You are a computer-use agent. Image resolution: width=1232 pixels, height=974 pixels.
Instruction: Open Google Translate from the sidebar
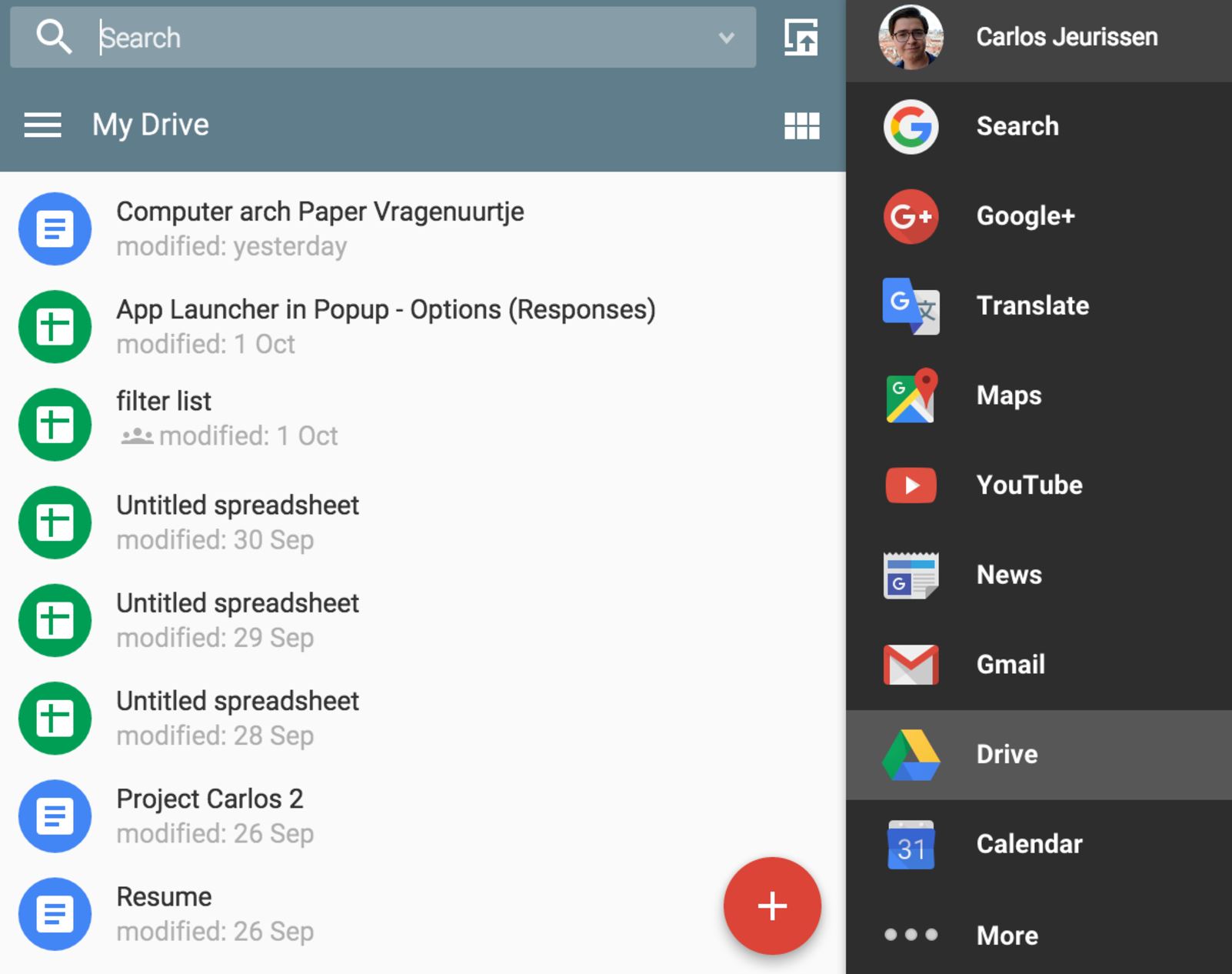tap(911, 306)
